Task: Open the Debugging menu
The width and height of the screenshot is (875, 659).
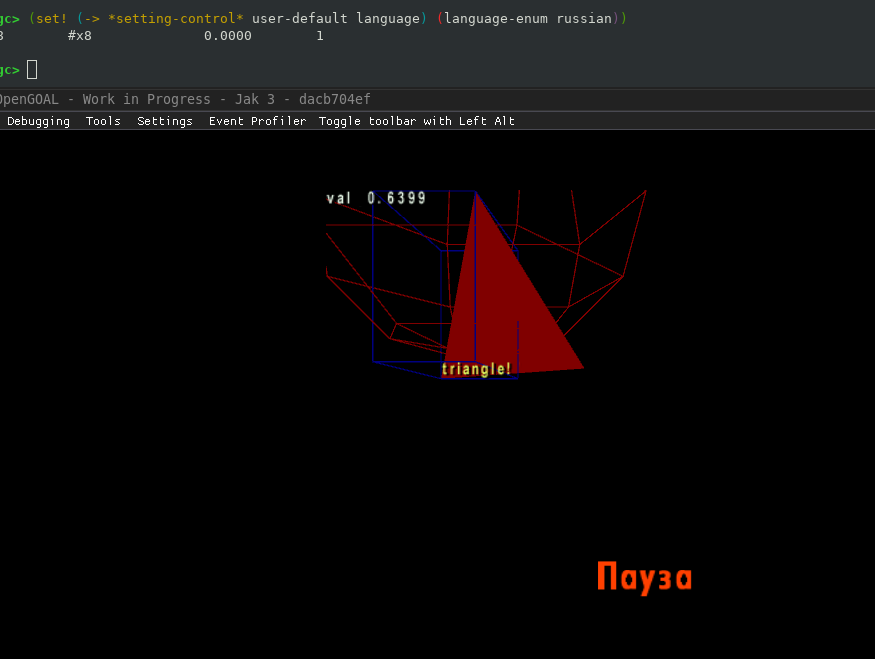Action: tap(38, 121)
